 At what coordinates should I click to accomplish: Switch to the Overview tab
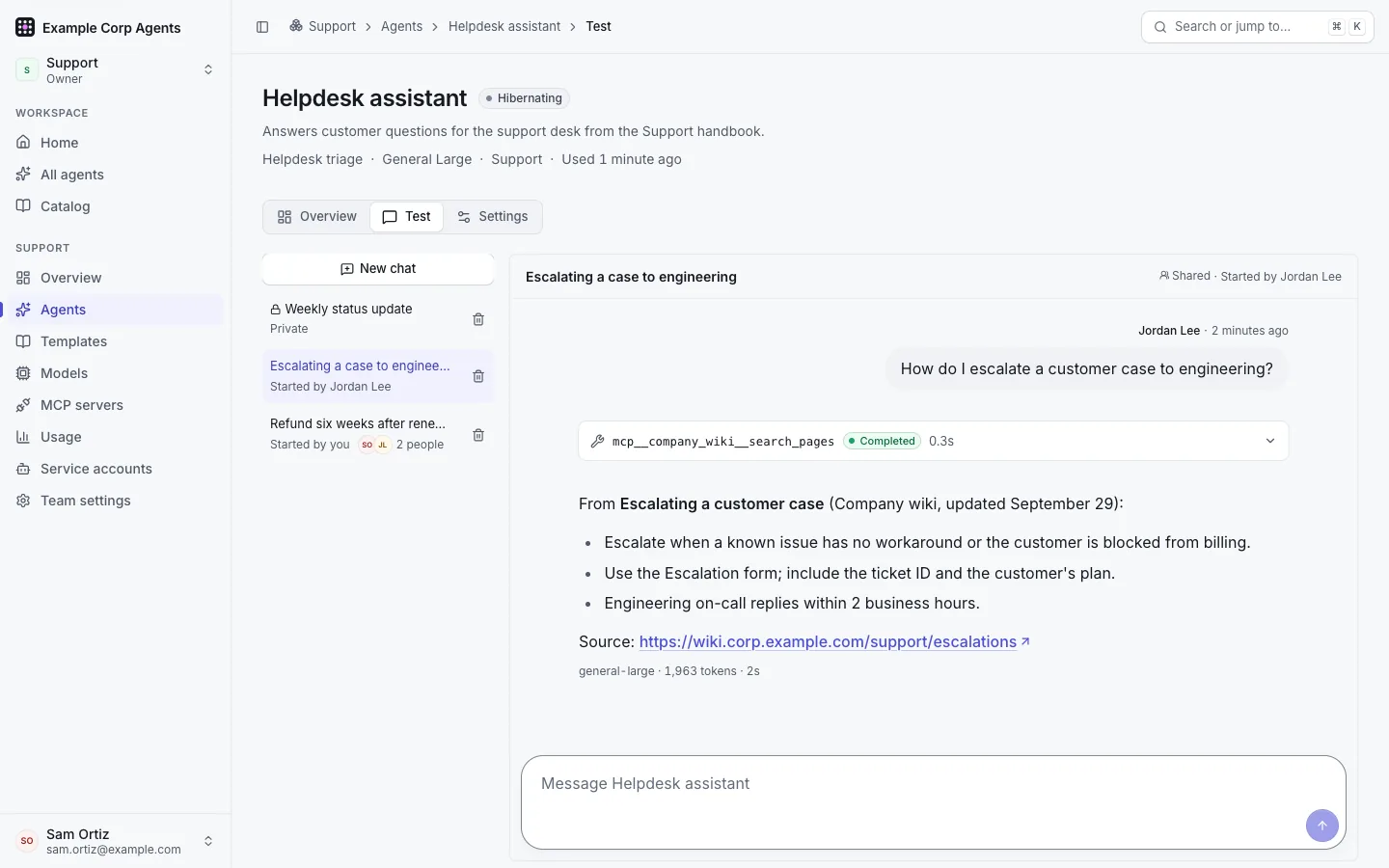coord(316,217)
